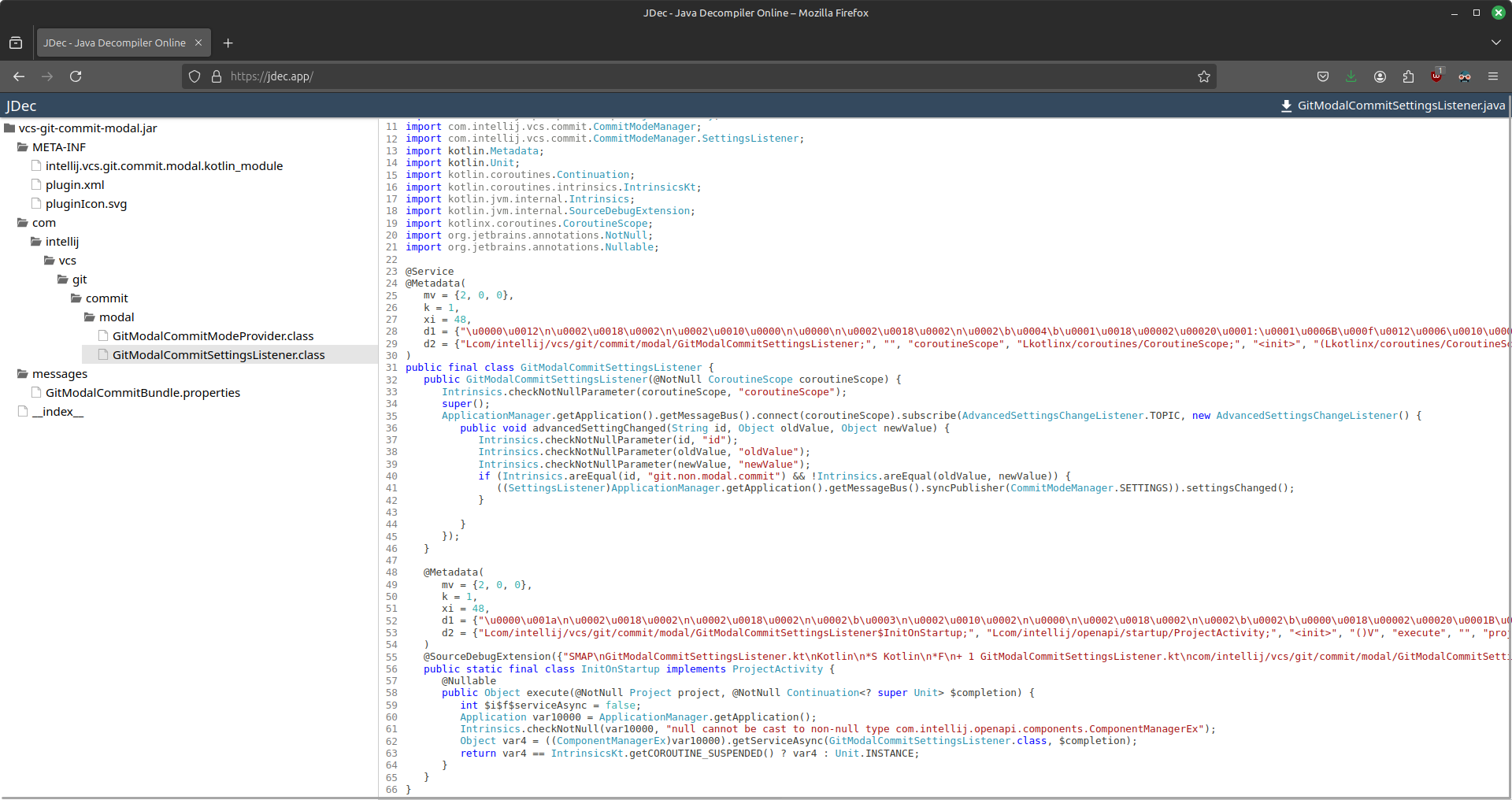Image resolution: width=1512 pixels, height=800 pixels.
Task: Click line number 31 in gutter
Action: (391, 368)
